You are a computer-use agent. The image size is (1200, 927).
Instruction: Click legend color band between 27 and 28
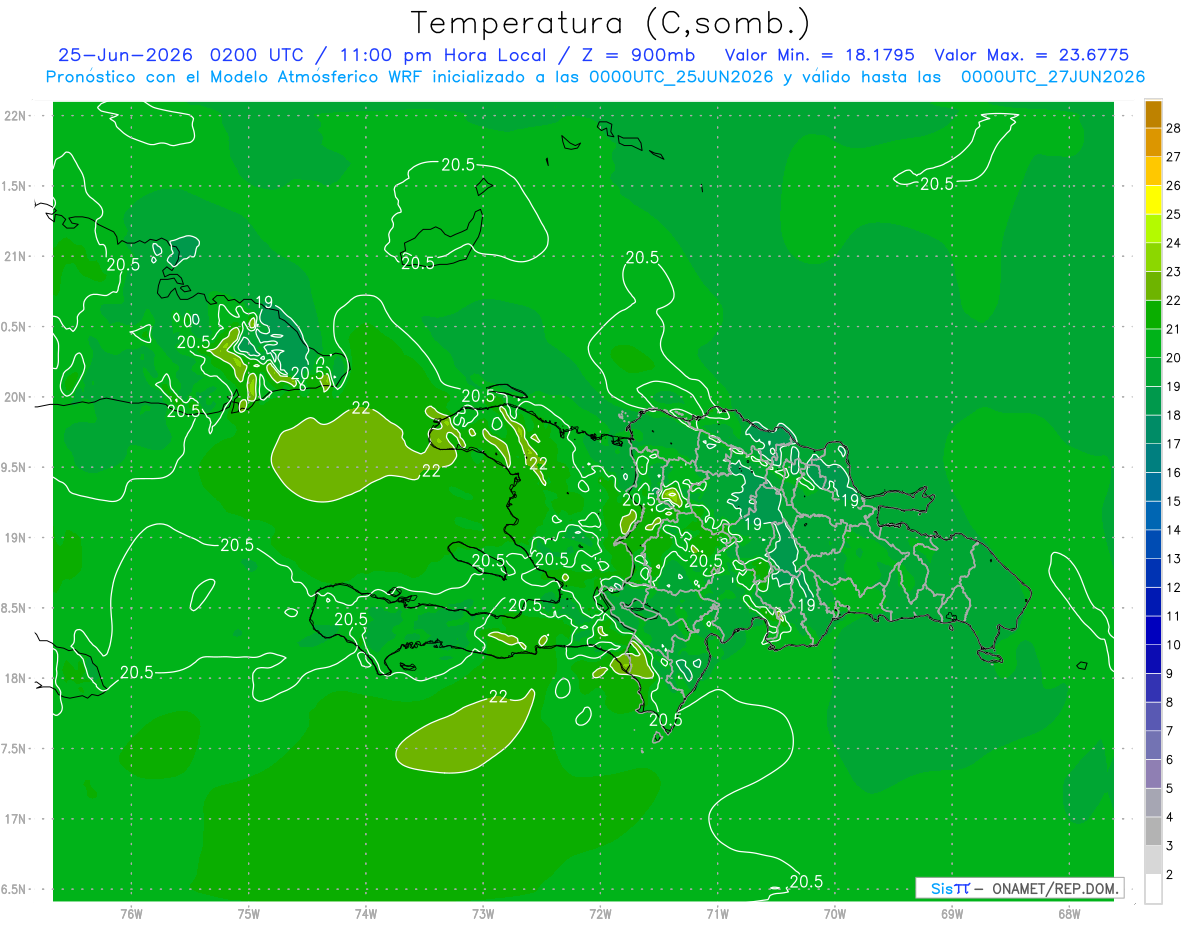[x=1153, y=141]
